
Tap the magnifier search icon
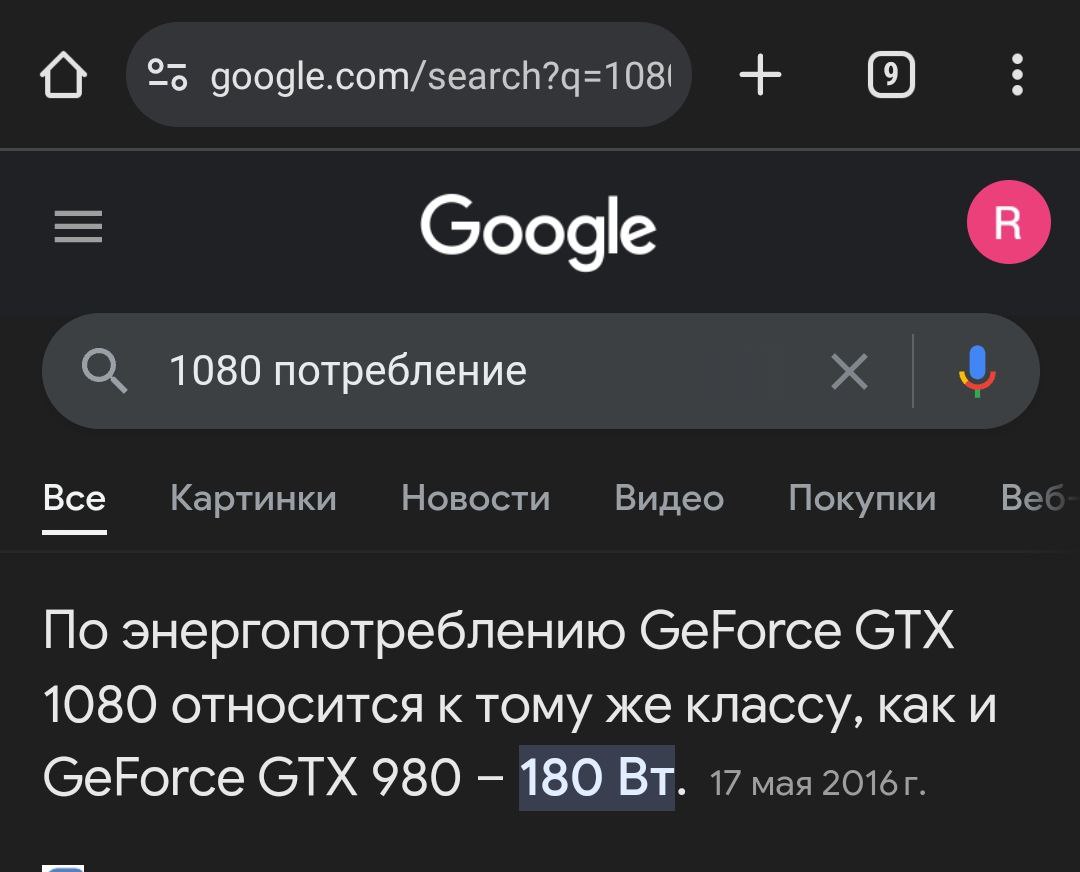point(104,371)
